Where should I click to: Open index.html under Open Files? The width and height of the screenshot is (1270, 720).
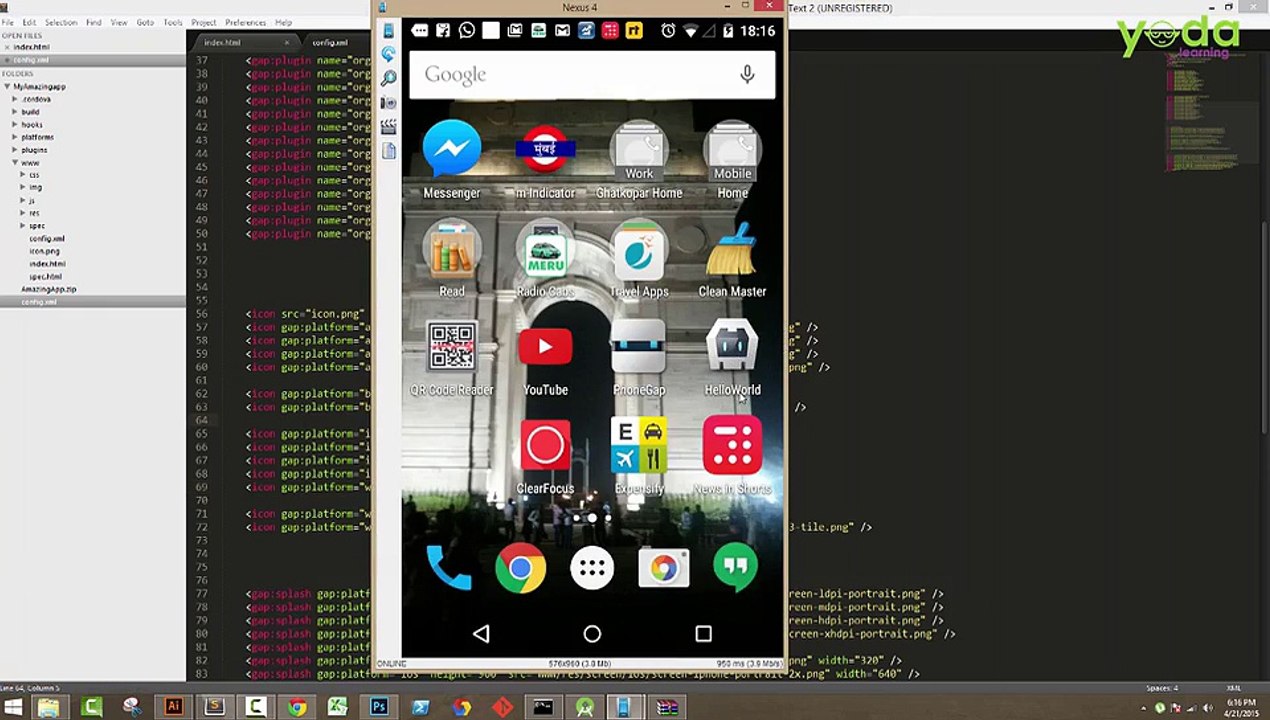coord(31,47)
